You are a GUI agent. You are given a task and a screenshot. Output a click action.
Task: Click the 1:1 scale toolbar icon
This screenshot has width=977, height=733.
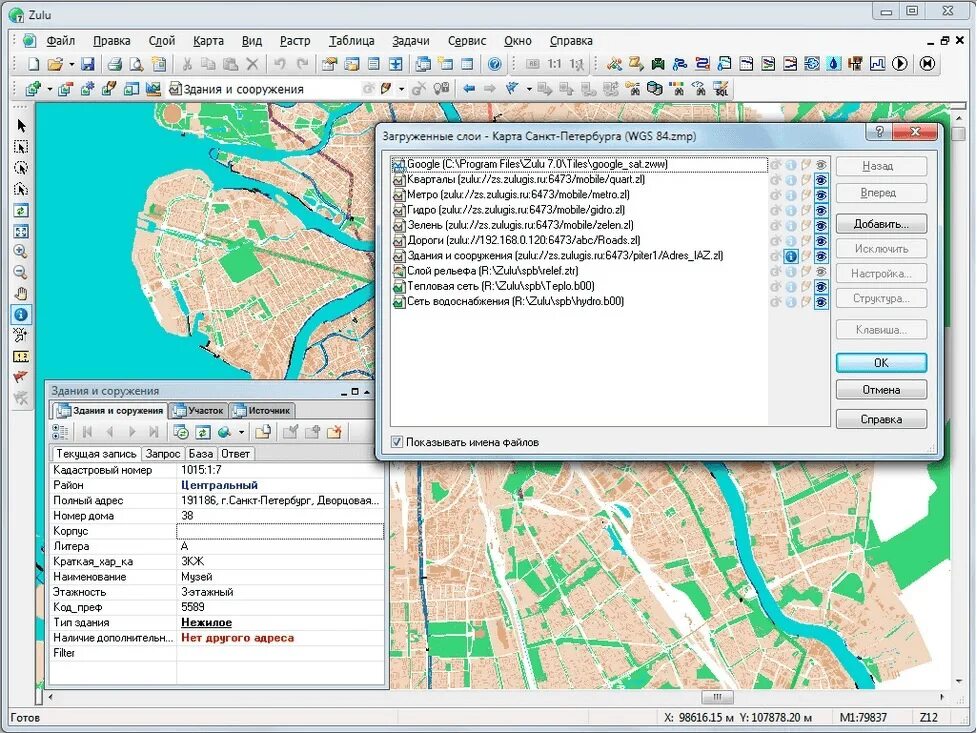[x=554, y=64]
